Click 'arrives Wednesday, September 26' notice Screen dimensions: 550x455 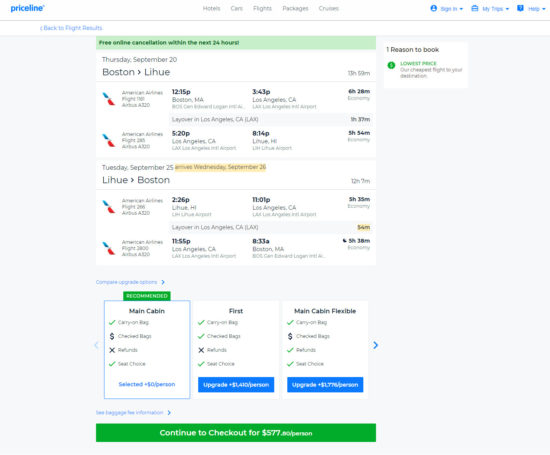(220, 167)
